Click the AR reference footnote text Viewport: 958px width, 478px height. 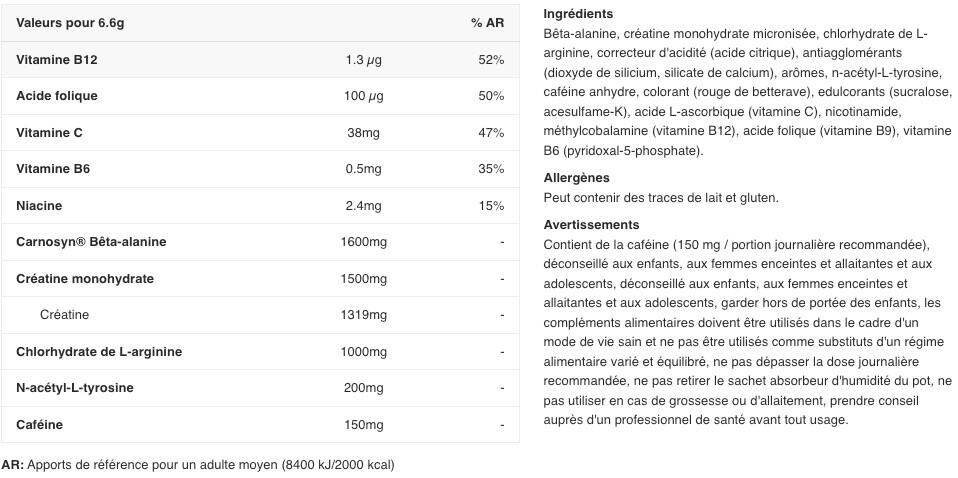pos(198,465)
